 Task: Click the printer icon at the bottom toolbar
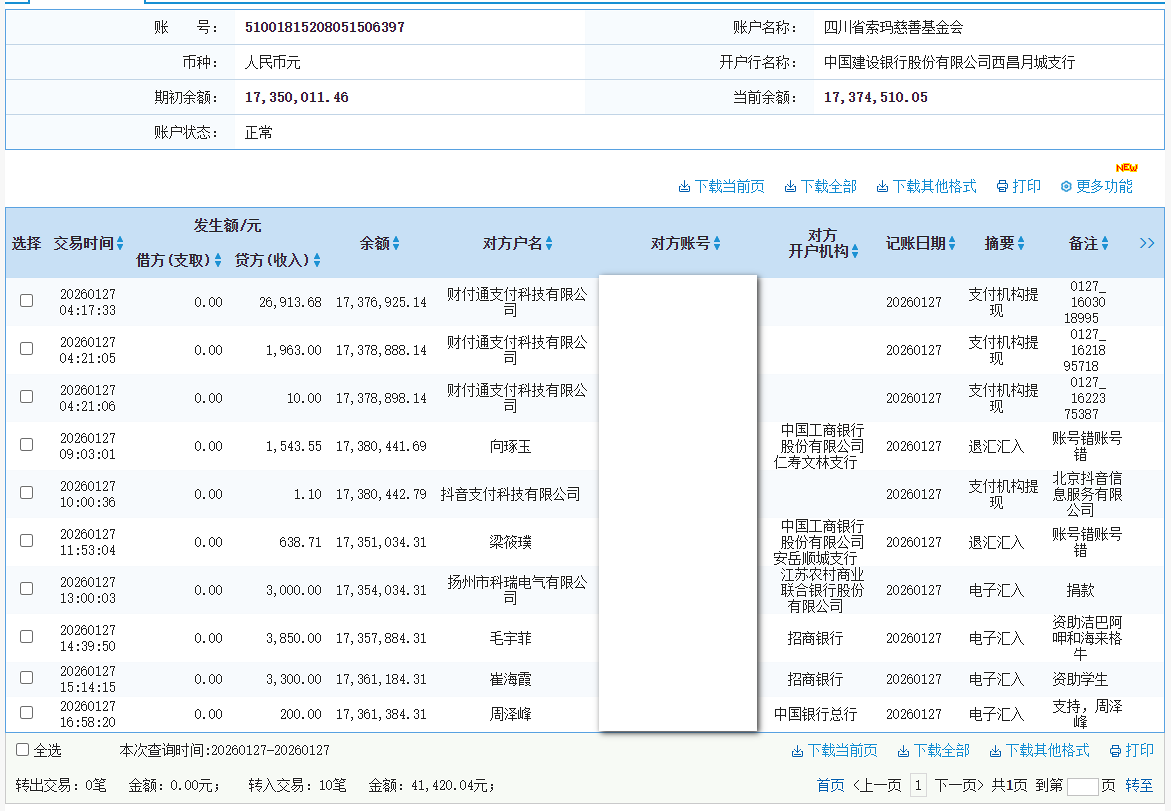point(1116,749)
